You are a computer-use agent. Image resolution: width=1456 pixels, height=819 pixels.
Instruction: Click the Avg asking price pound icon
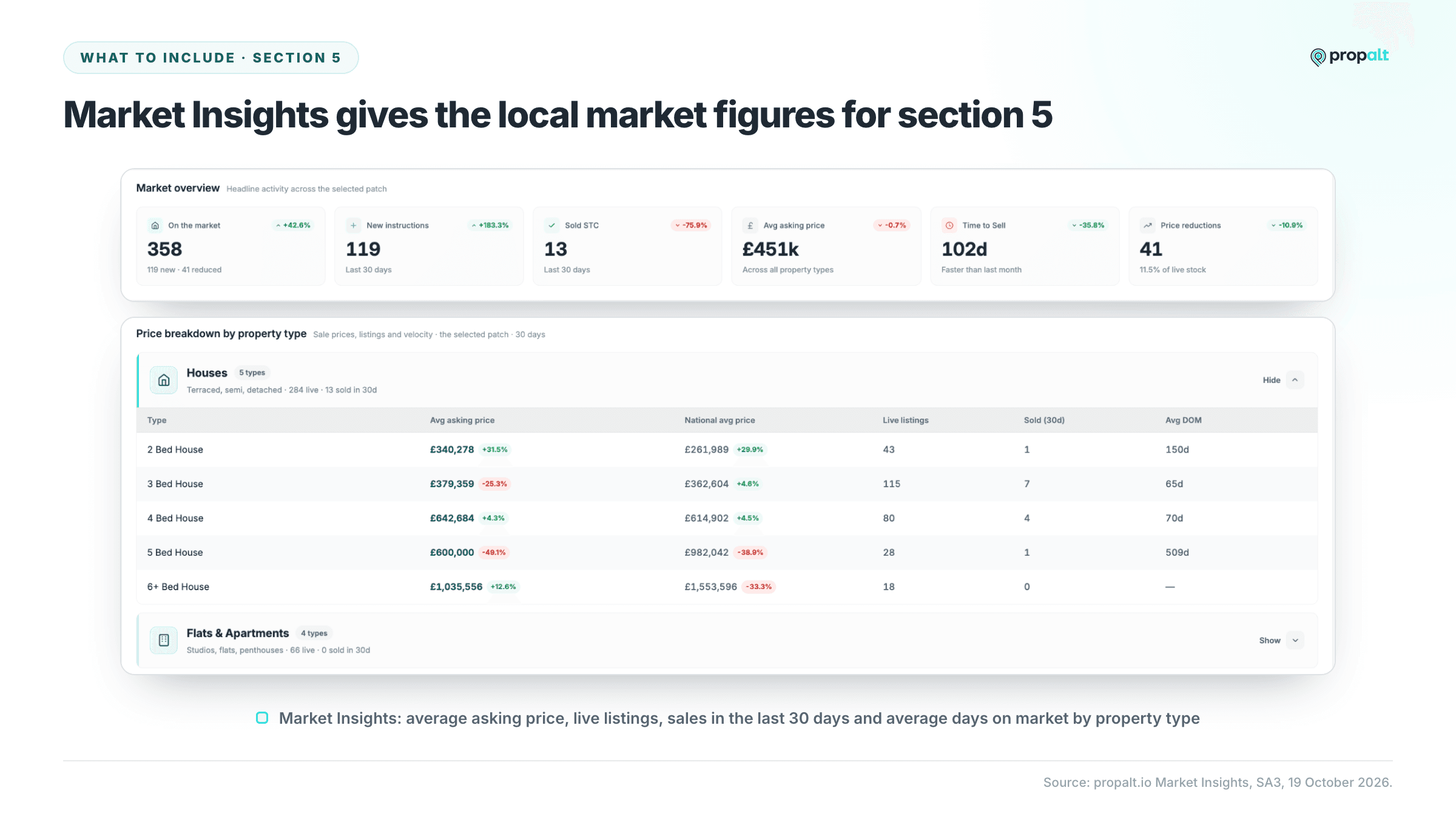pos(750,225)
